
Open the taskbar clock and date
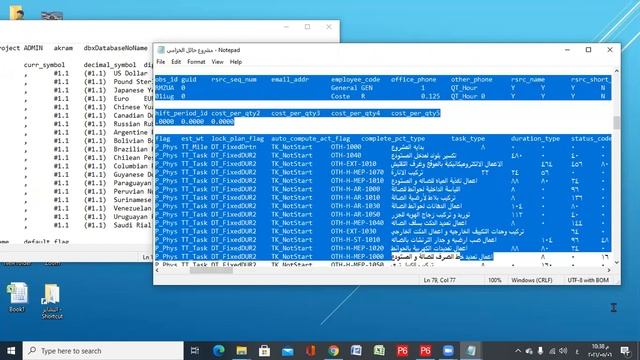[x=599, y=351]
